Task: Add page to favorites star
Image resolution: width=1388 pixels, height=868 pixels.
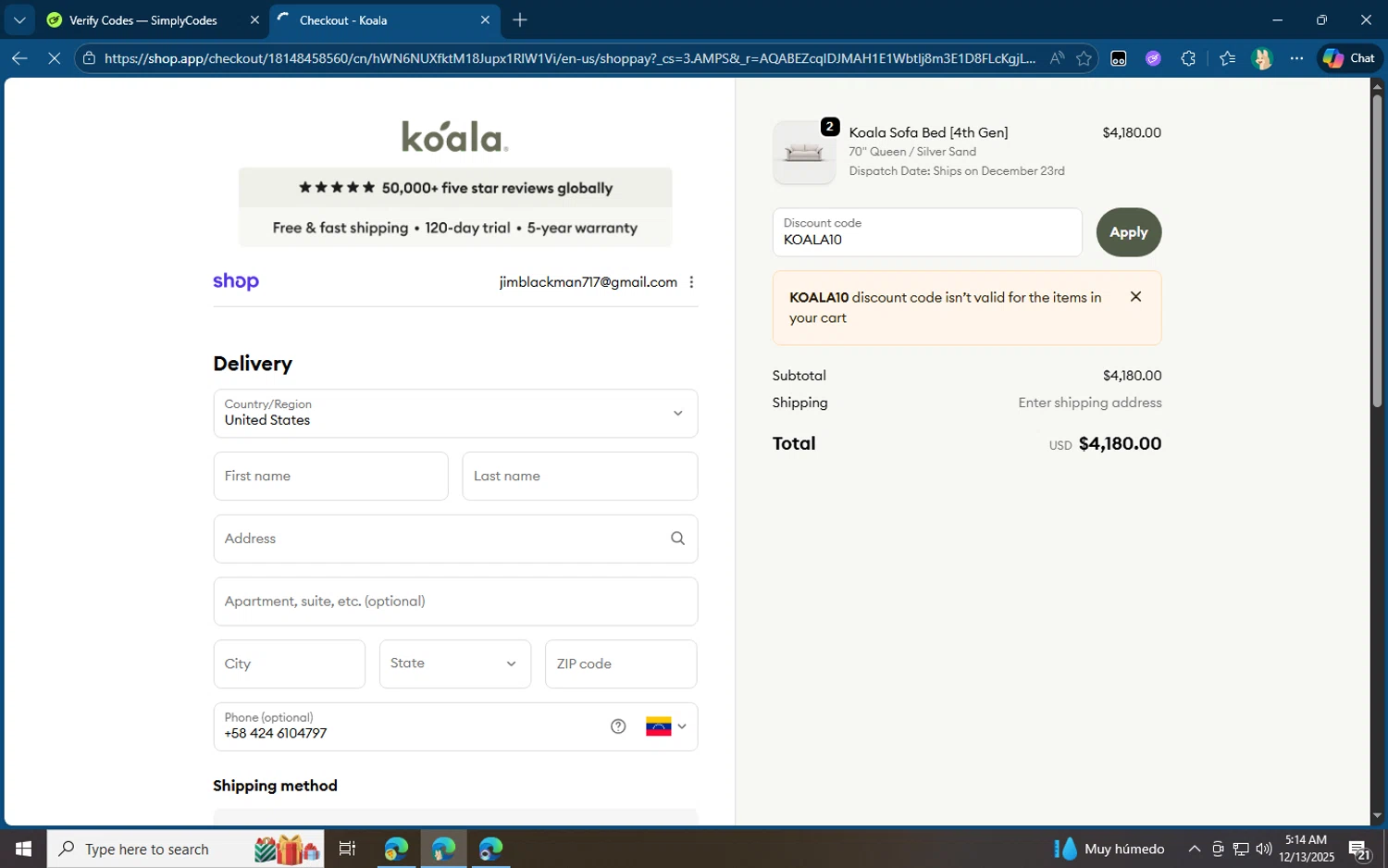Action: [x=1084, y=58]
